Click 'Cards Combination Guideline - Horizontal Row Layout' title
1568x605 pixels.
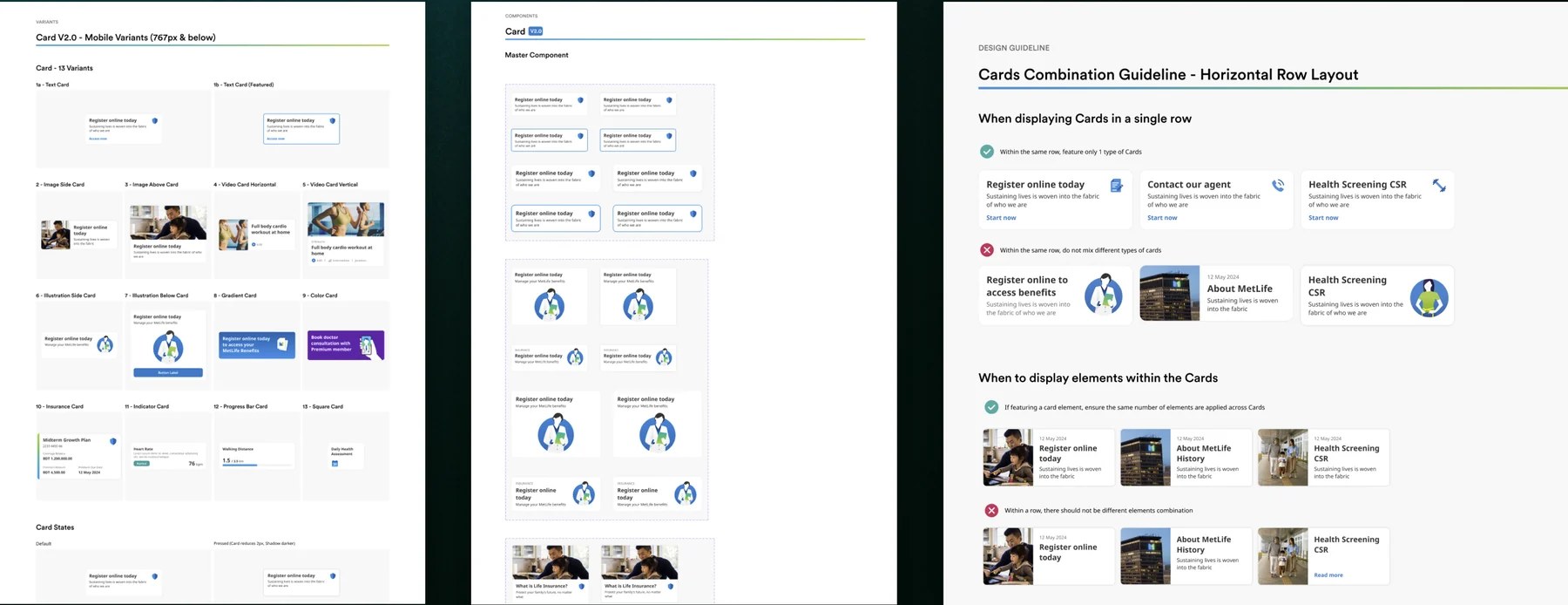tap(1168, 75)
